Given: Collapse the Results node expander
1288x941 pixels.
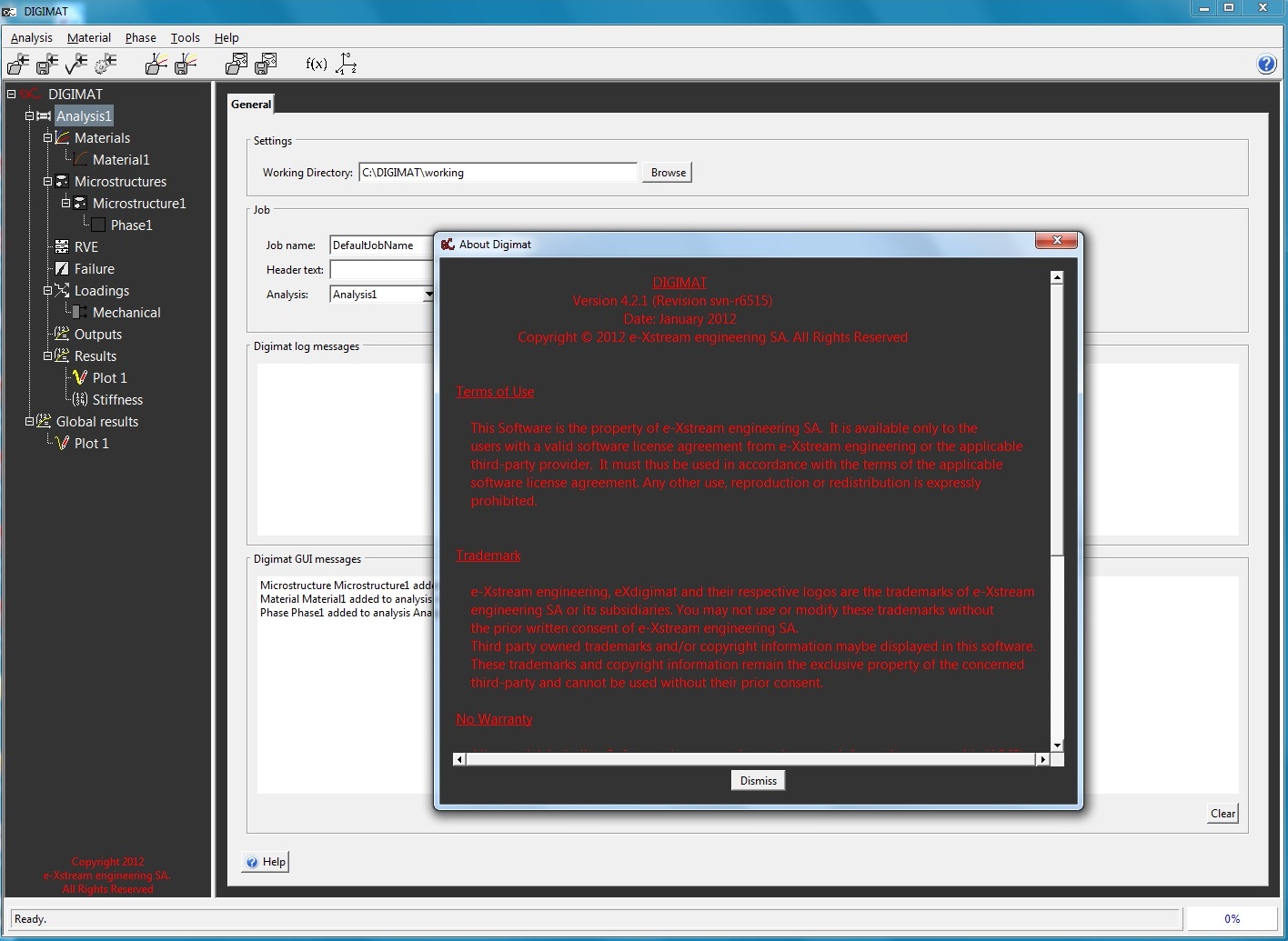Looking at the screenshot, I should tap(47, 355).
